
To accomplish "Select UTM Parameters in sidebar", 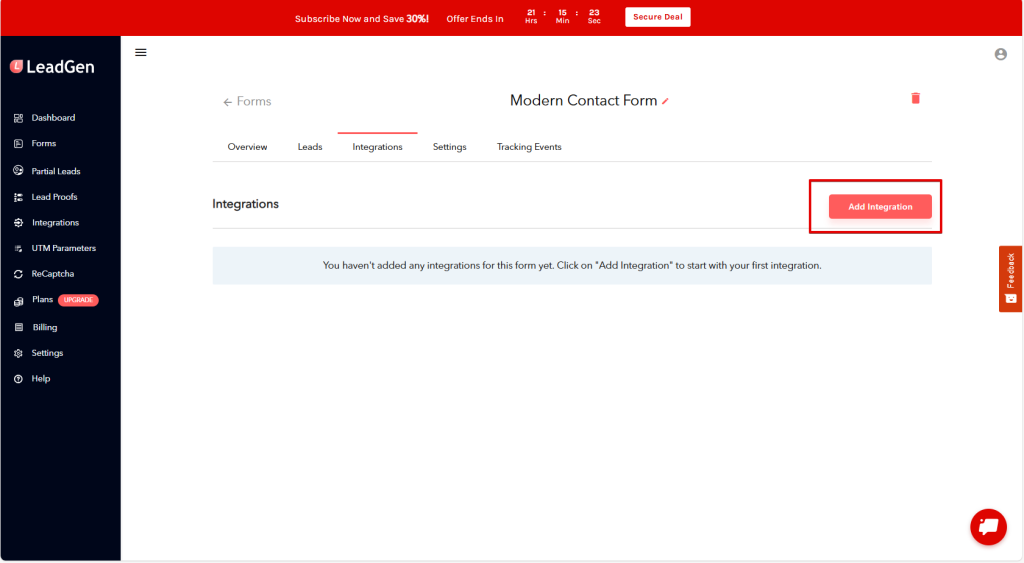I will click(63, 248).
